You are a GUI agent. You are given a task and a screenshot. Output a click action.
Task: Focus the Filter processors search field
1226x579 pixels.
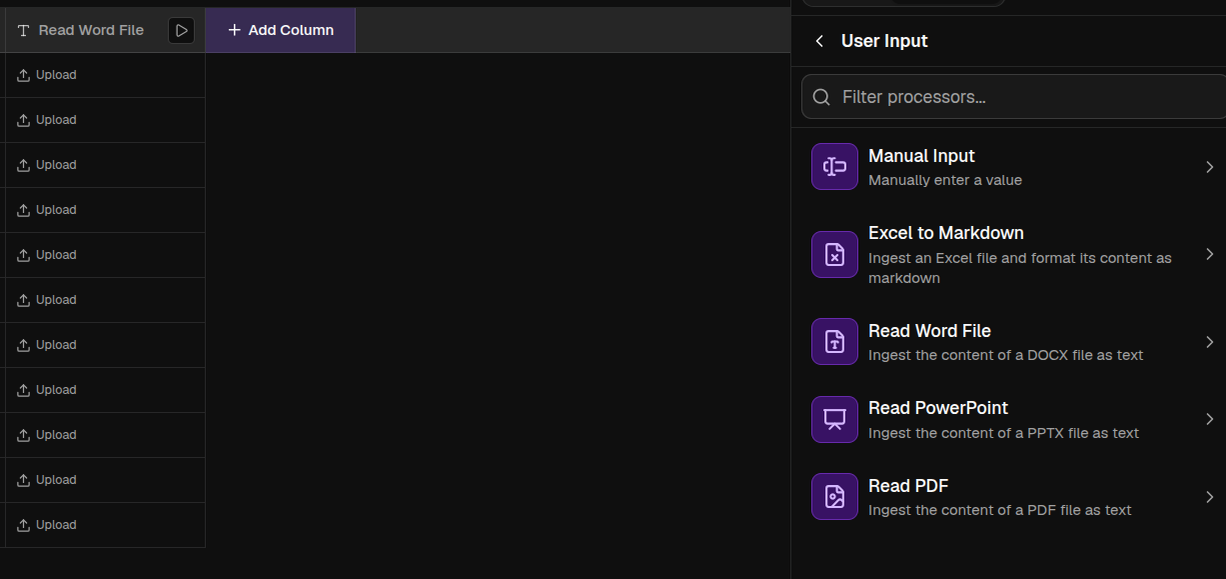point(1013,97)
